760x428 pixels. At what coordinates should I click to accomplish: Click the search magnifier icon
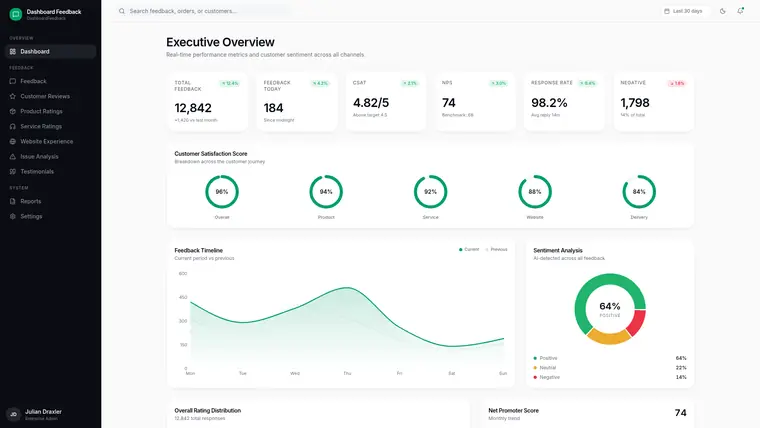click(122, 11)
